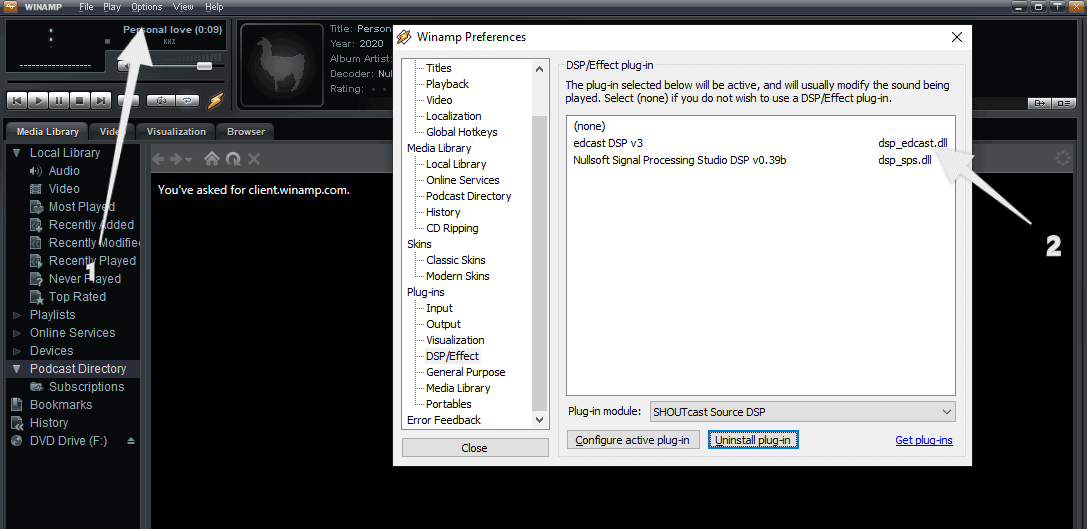Close the Winamp Preferences window X

click(957, 37)
